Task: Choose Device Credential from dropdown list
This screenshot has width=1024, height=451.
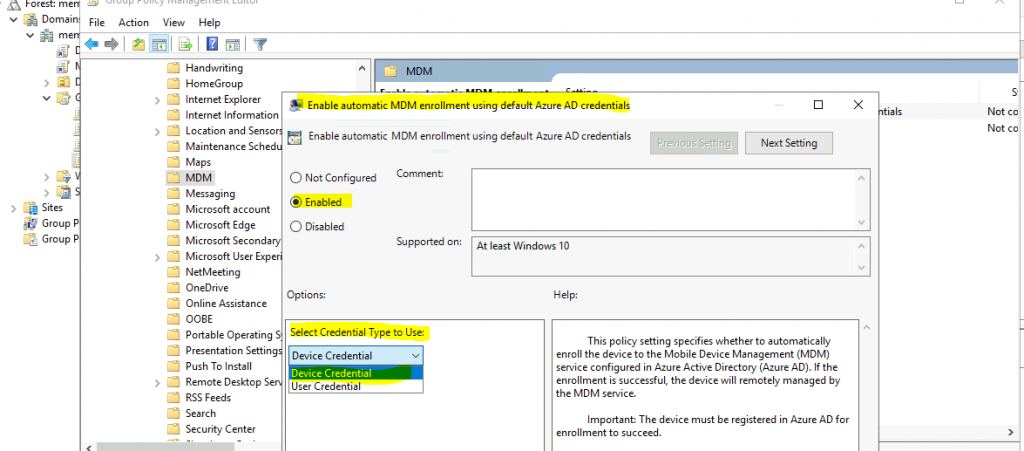Action: (x=356, y=373)
